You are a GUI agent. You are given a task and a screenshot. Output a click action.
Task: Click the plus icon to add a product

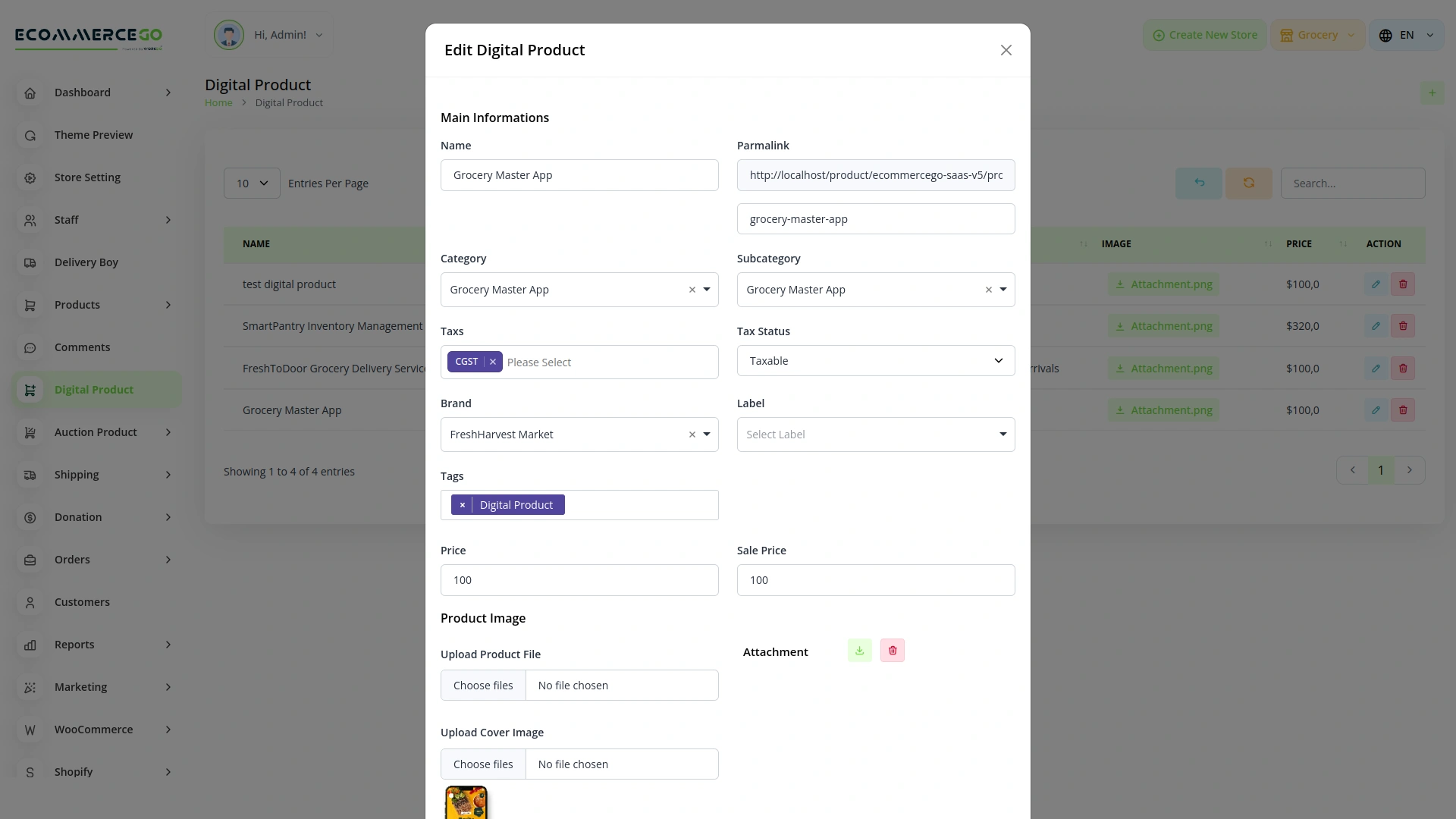[x=1432, y=93]
